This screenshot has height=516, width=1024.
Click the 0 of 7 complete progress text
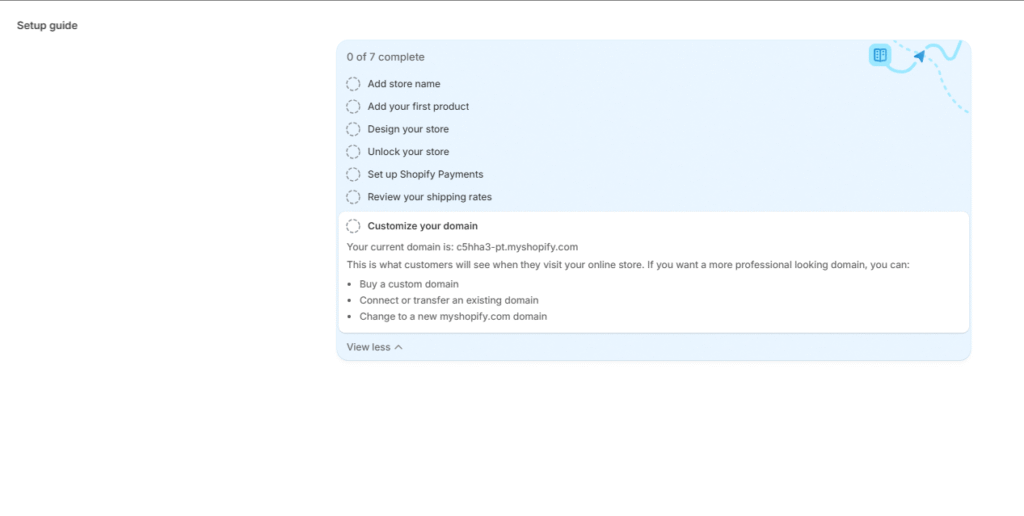point(385,57)
